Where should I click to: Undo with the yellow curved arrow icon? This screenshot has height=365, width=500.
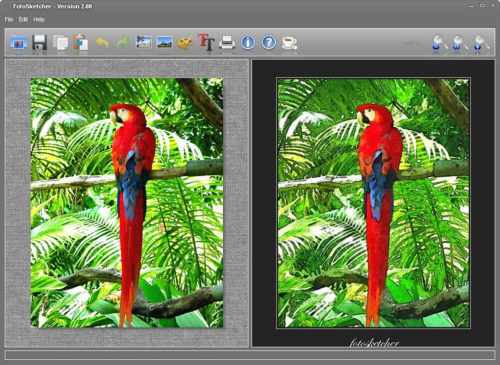click(102, 42)
